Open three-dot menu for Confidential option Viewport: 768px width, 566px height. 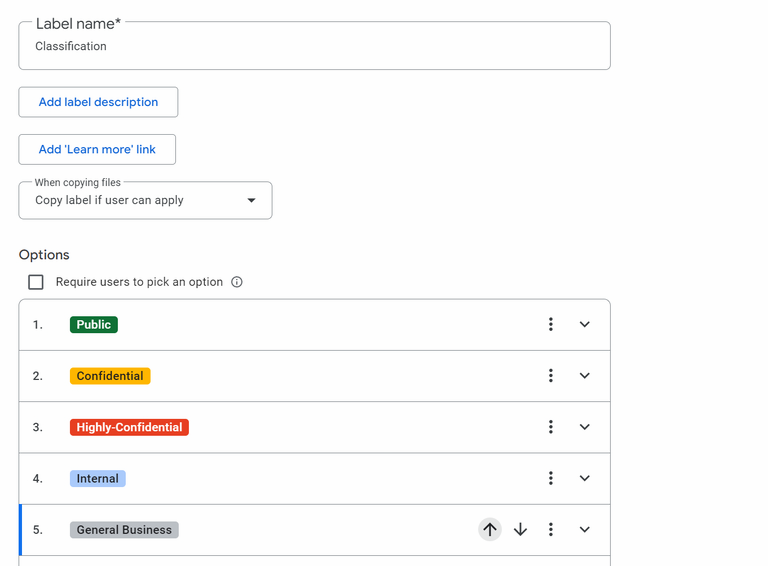coord(550,376)
